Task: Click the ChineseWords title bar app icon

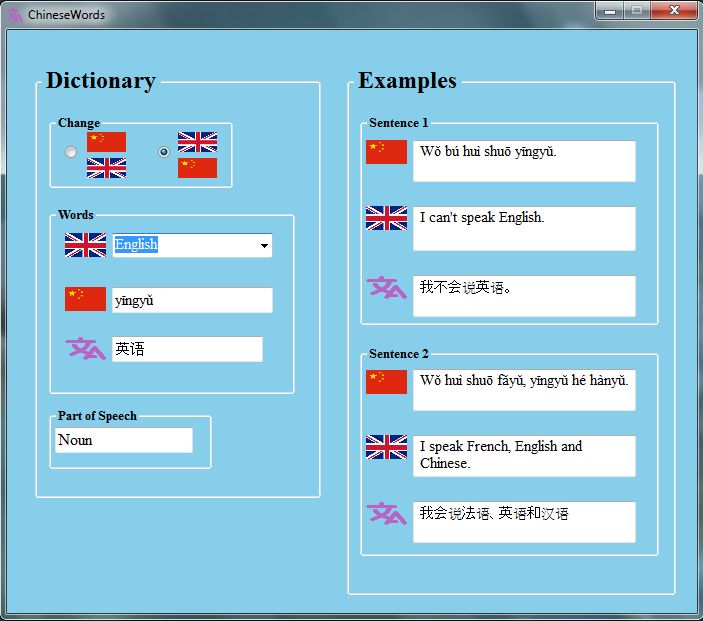Action: click(x=15, y=15)
